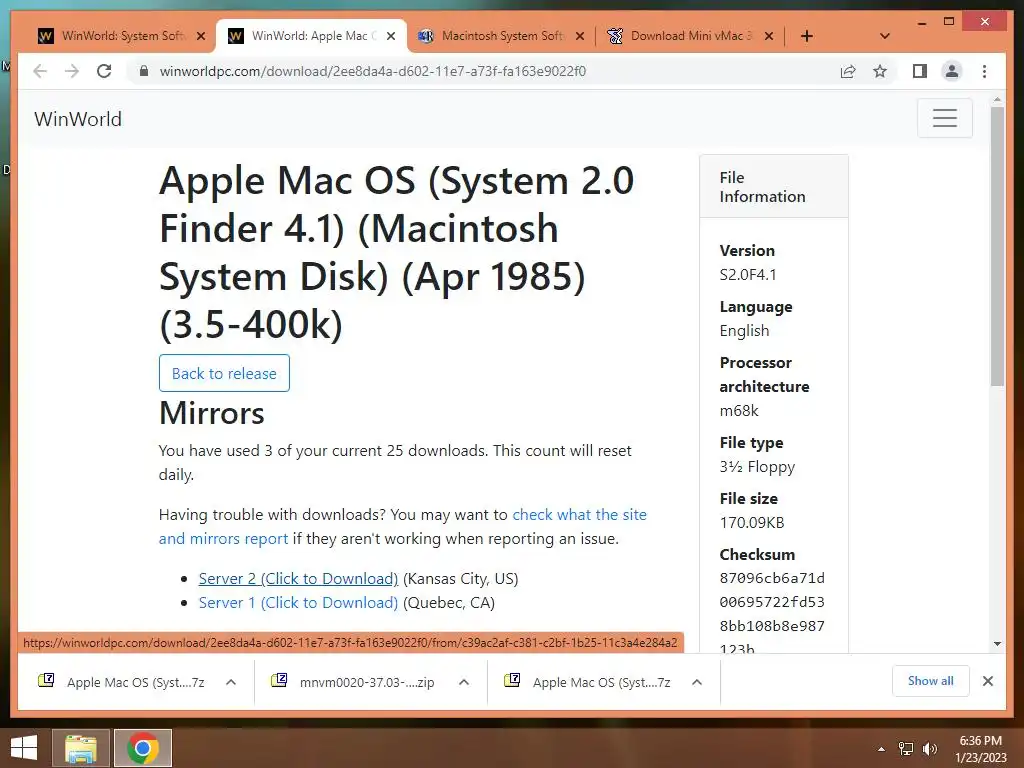
Task: Click the Back to release button
Action: (224, 373)
